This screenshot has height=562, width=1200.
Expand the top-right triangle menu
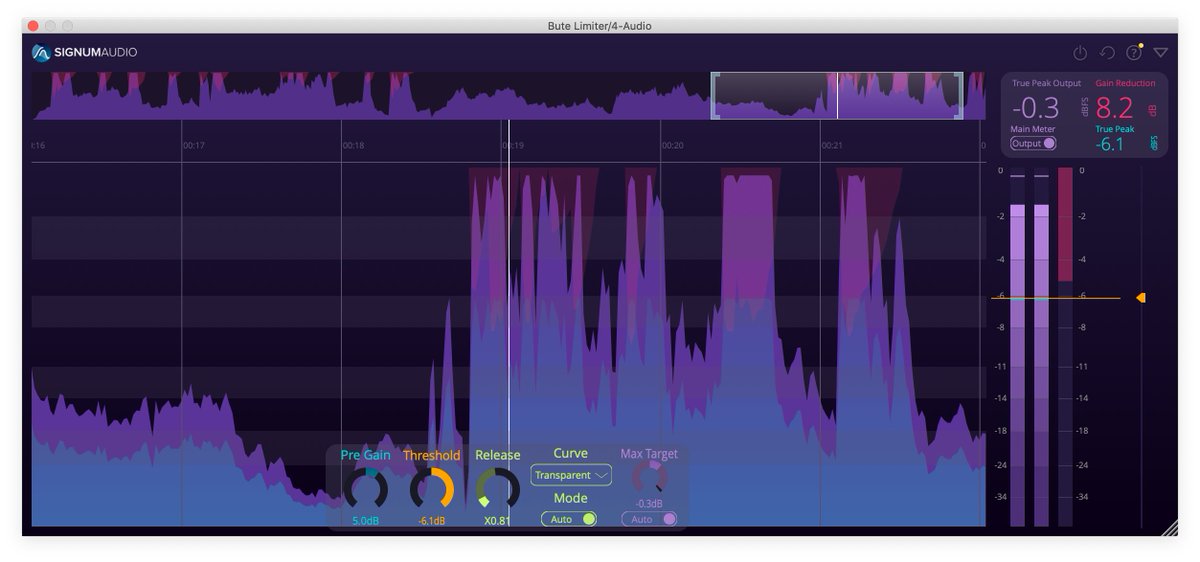(x=1161, y=52)
